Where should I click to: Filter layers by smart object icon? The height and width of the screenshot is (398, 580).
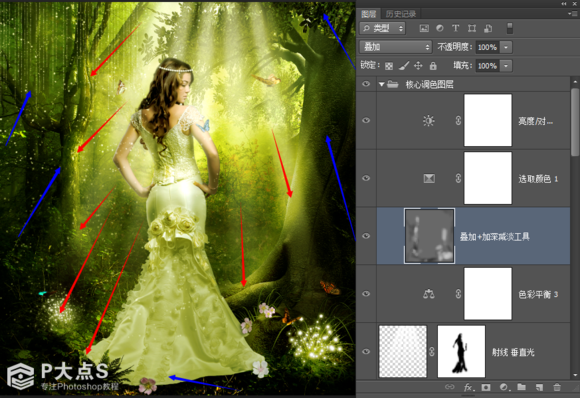(x=488, y=28)
